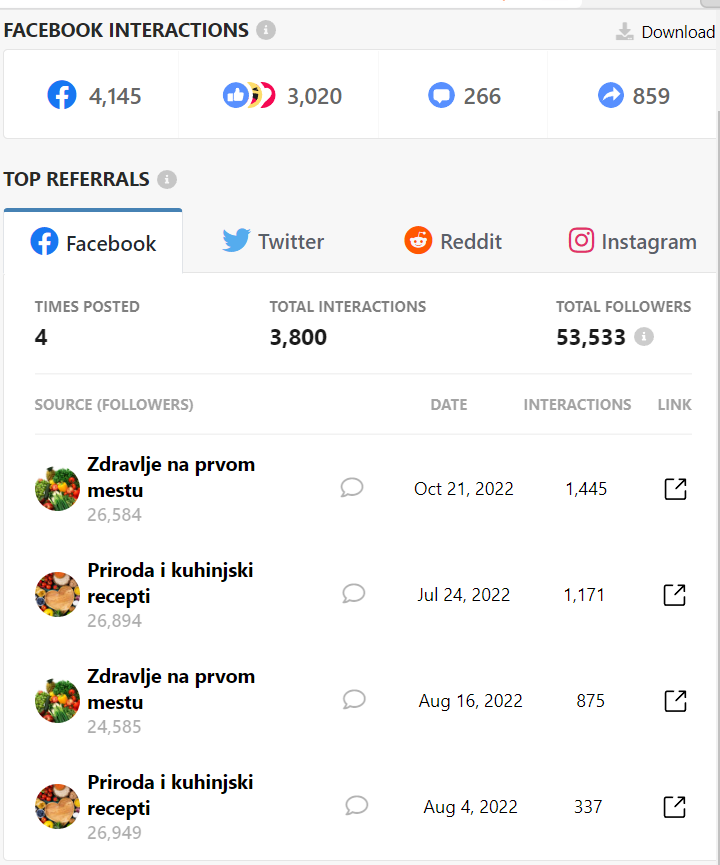The height and width of the screenshot is (865, 720).
Task: Click comment bubble icon on Oct 21 row
Action: (351, 488)
